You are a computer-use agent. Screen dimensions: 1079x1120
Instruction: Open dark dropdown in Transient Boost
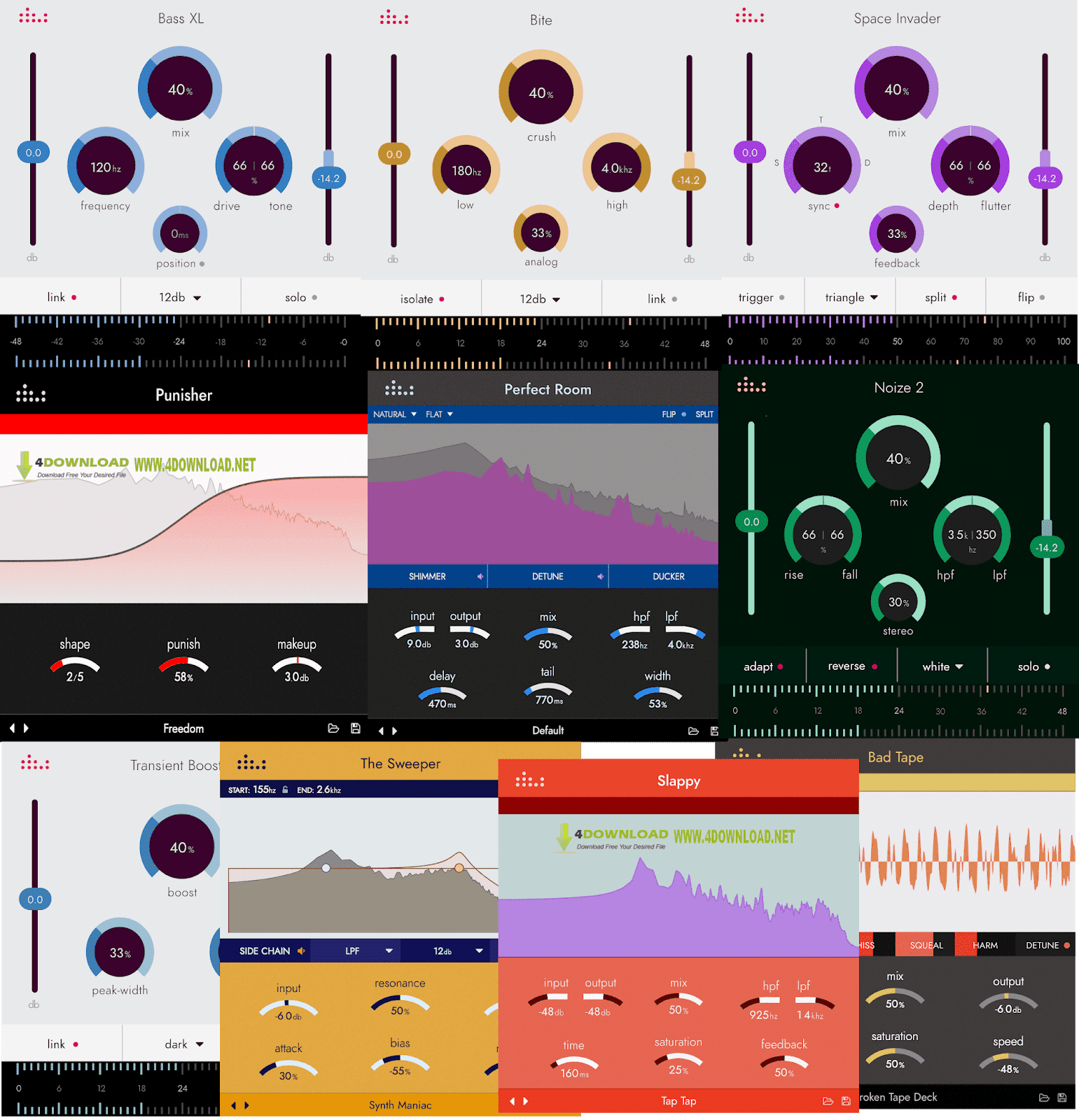[183, 1044]
